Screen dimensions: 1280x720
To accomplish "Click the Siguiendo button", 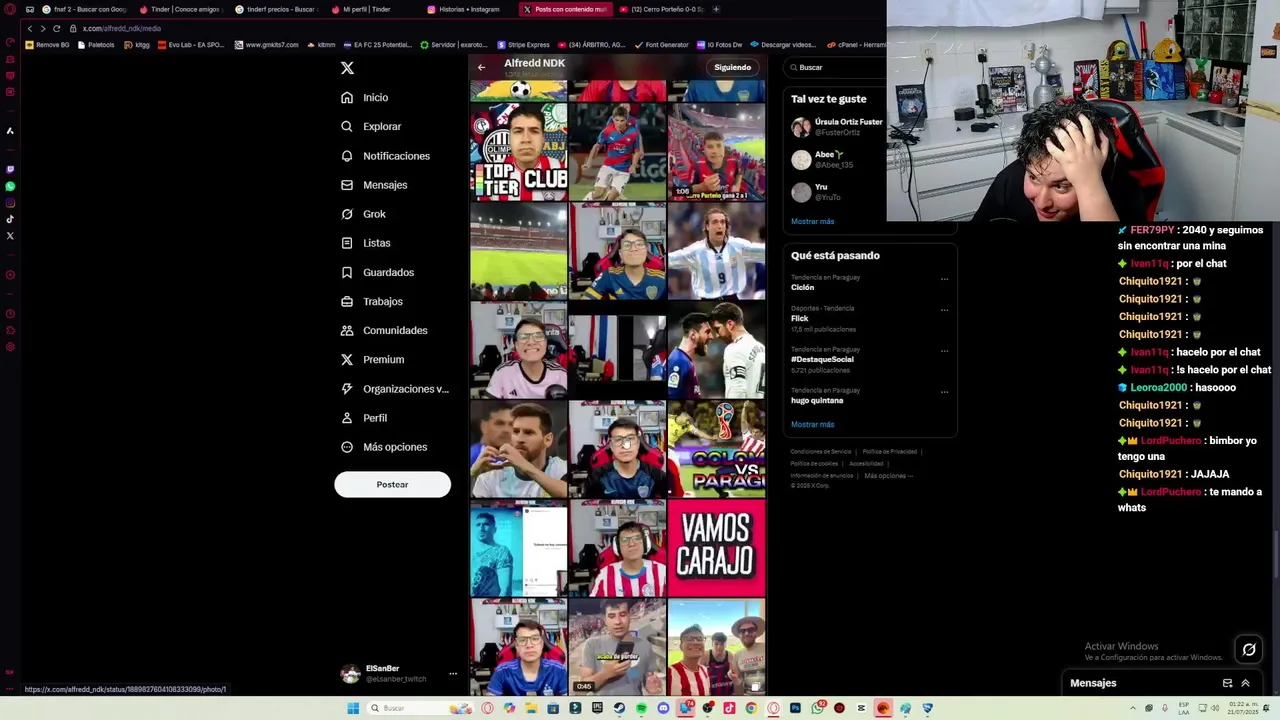I will pyautogui.click(x=732, y=67).
